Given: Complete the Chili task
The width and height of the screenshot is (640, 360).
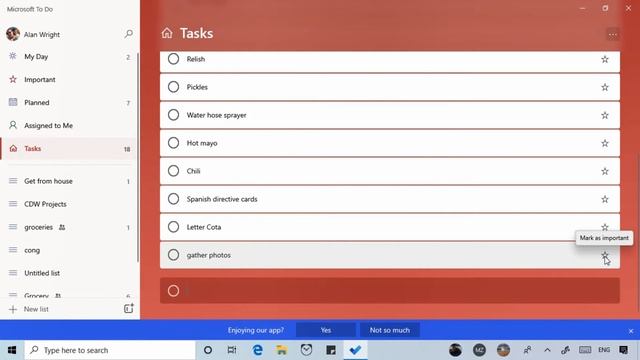Looking at the screenshot, I should click(173, 171).
